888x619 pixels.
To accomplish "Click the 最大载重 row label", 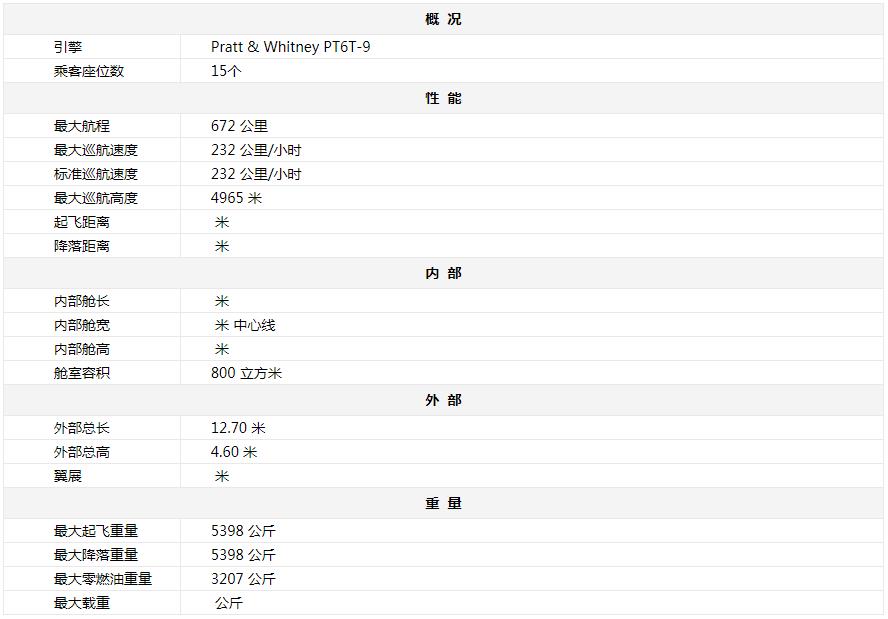I will (82, 603).
